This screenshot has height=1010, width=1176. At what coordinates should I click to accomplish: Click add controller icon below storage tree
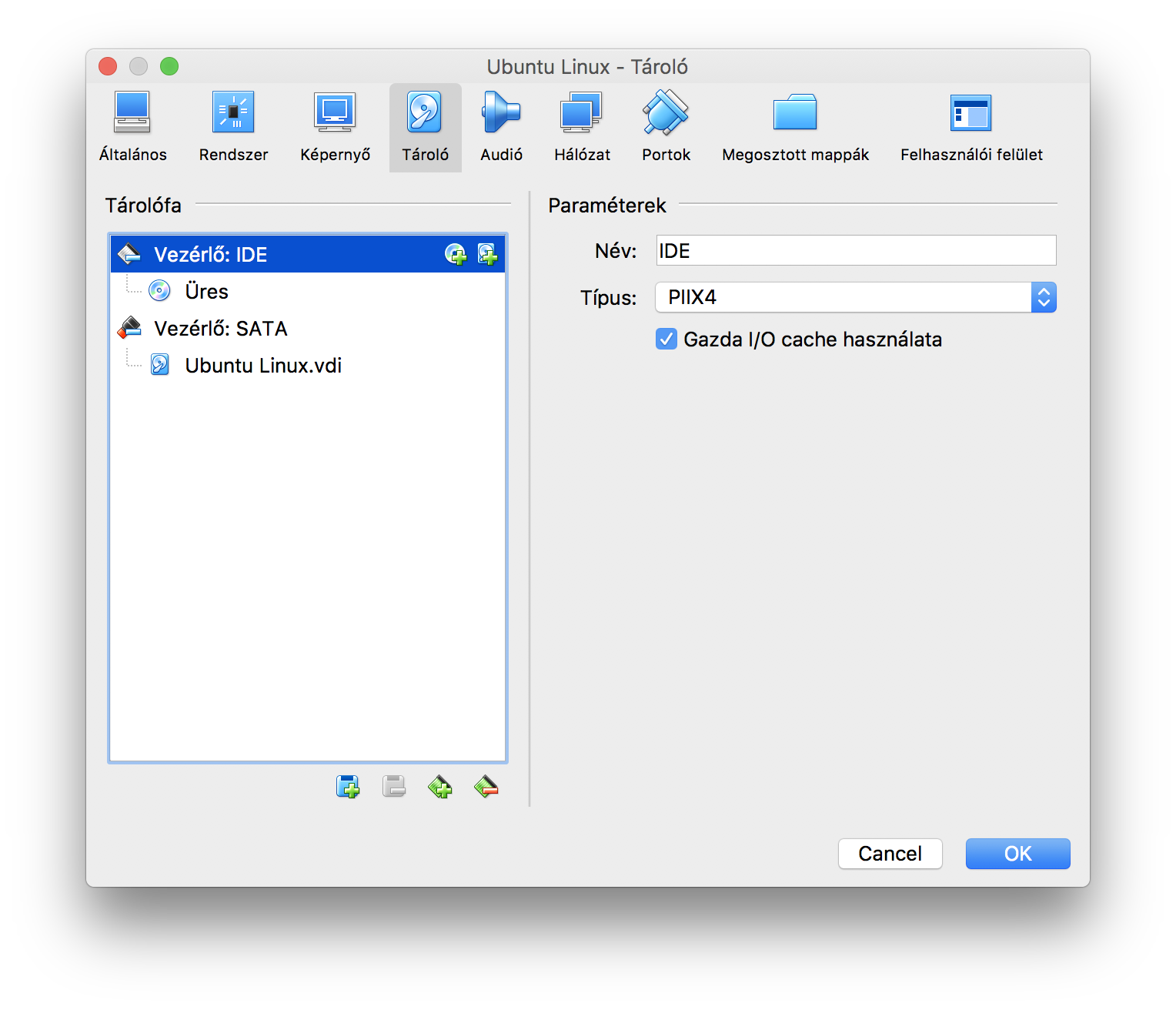click(x=440, y=786)
